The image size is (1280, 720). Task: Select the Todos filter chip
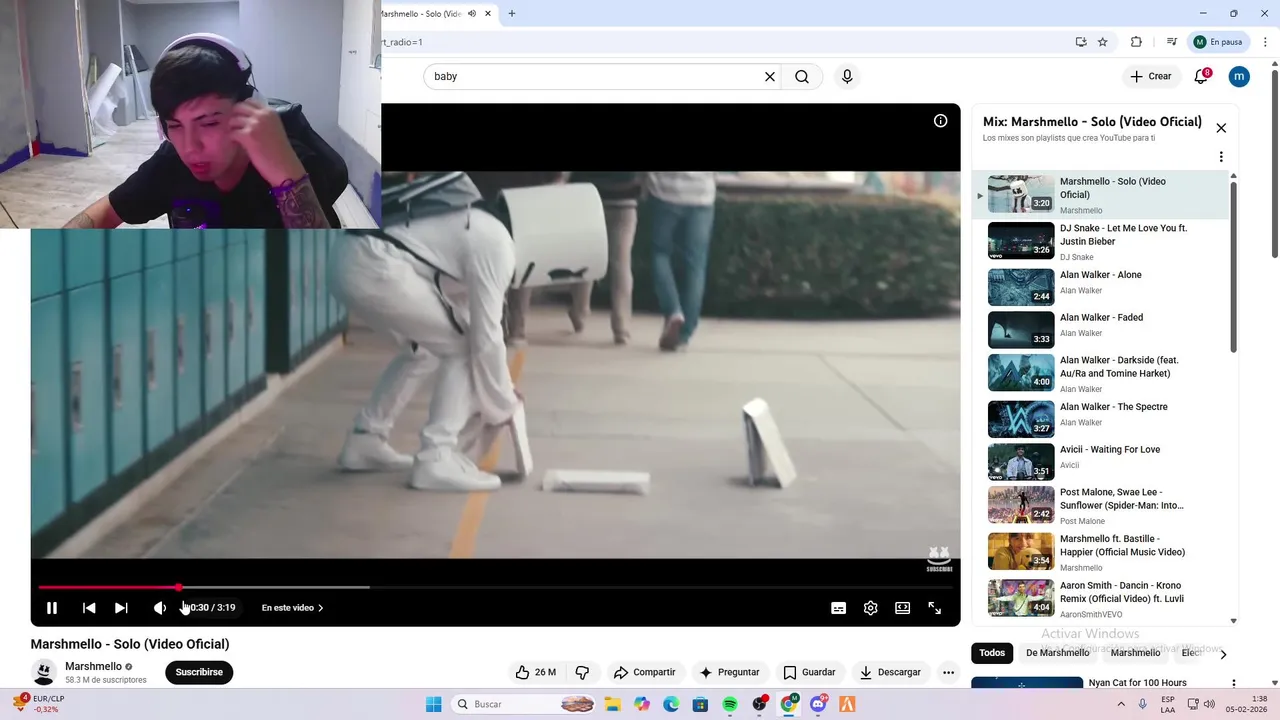[992, 653]
